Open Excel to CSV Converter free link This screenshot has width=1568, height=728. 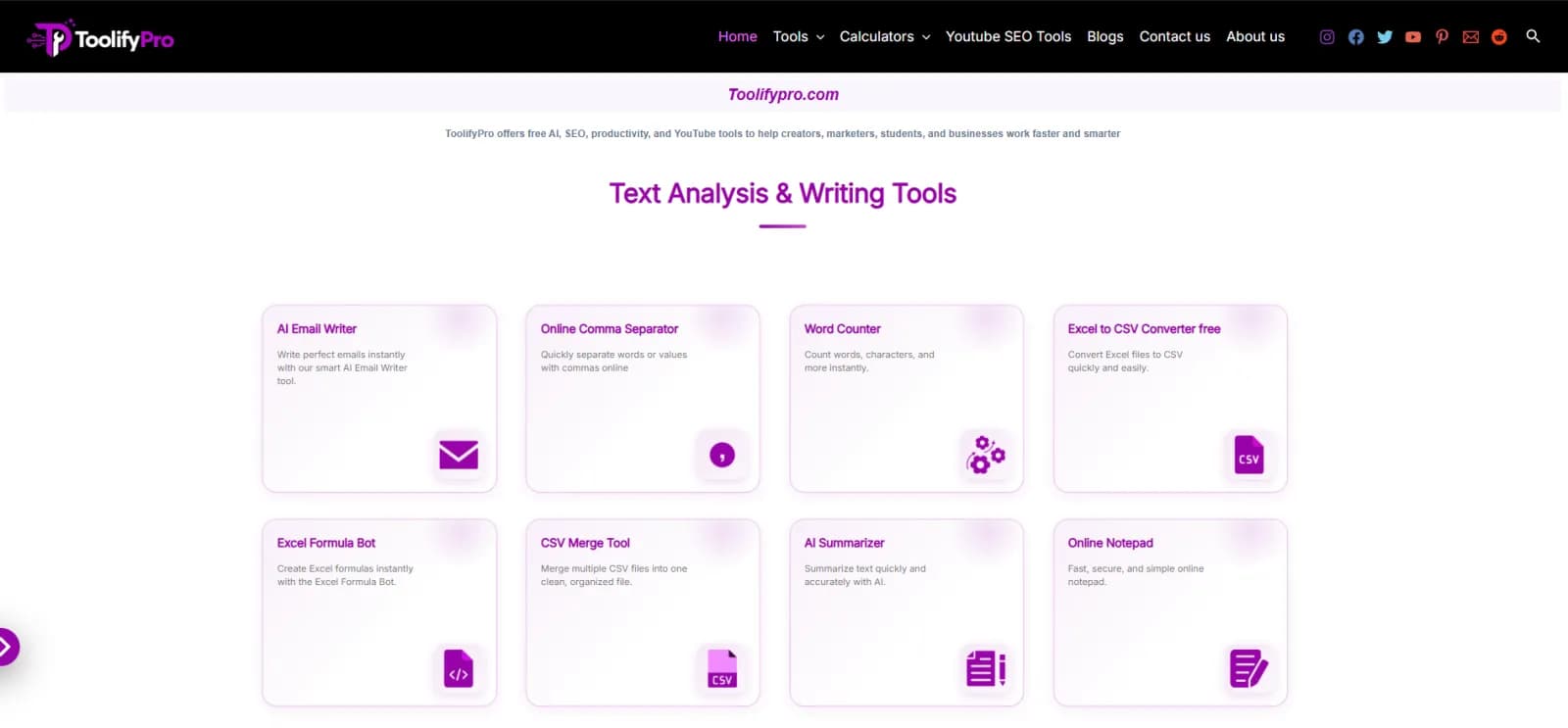pyautogui.click(x=1145, y=329)
